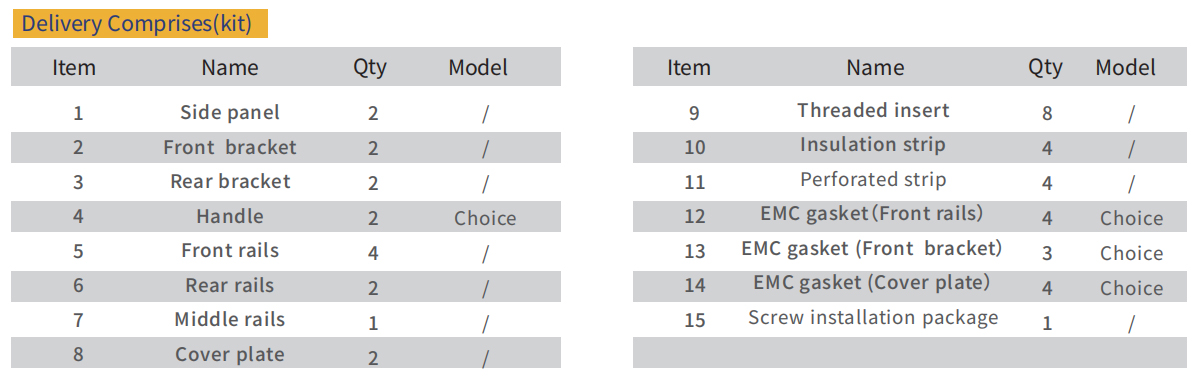The width and height of the screenshot is (1201, 376).
Task: Click the Model header in left table
Action: (478, 68)
